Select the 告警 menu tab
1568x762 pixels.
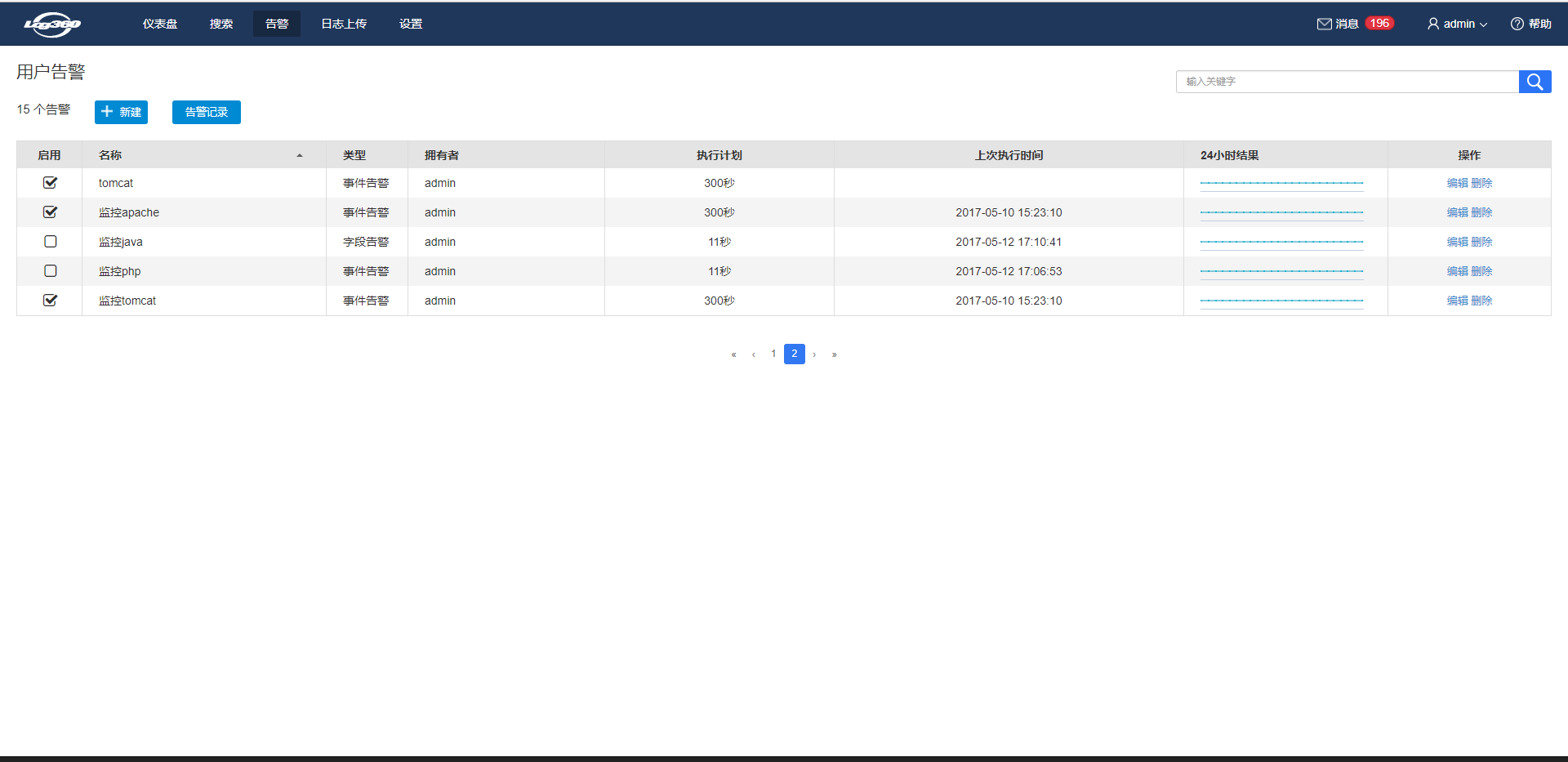(x=277, y=24)
